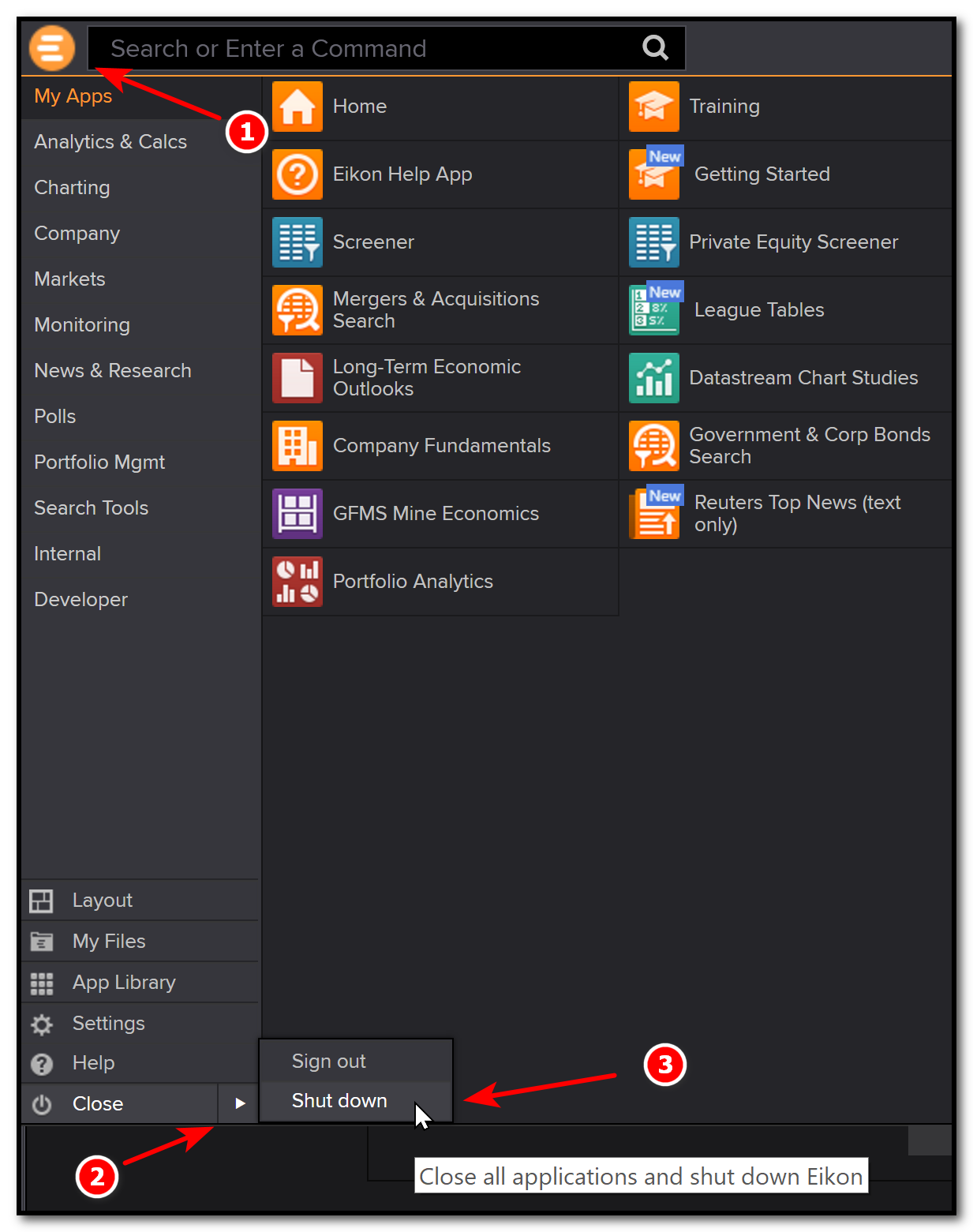Click 'Getting Started' text
The width and height of the screenshot is (973, 1232).
pos(762,174)
